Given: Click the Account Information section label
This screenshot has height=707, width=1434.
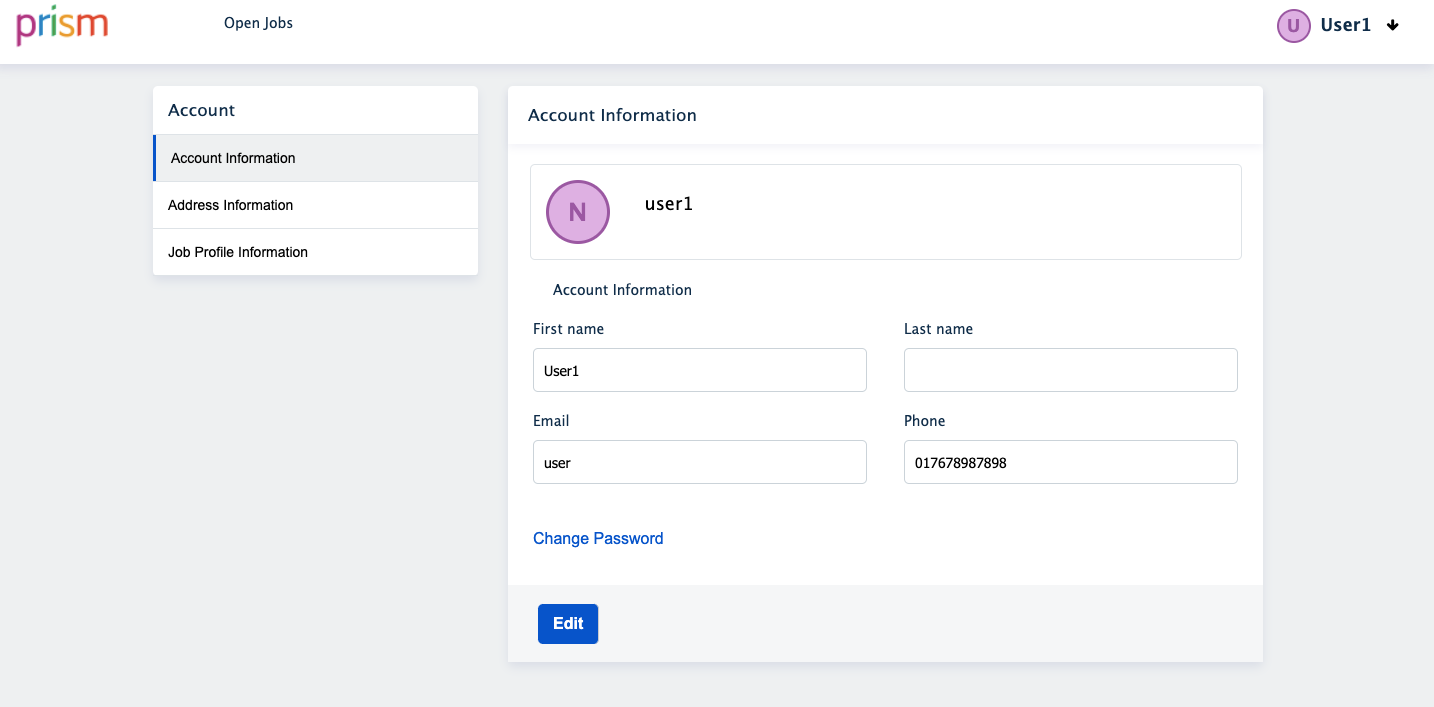Looking at the screenshot, I should click(622, 290).
